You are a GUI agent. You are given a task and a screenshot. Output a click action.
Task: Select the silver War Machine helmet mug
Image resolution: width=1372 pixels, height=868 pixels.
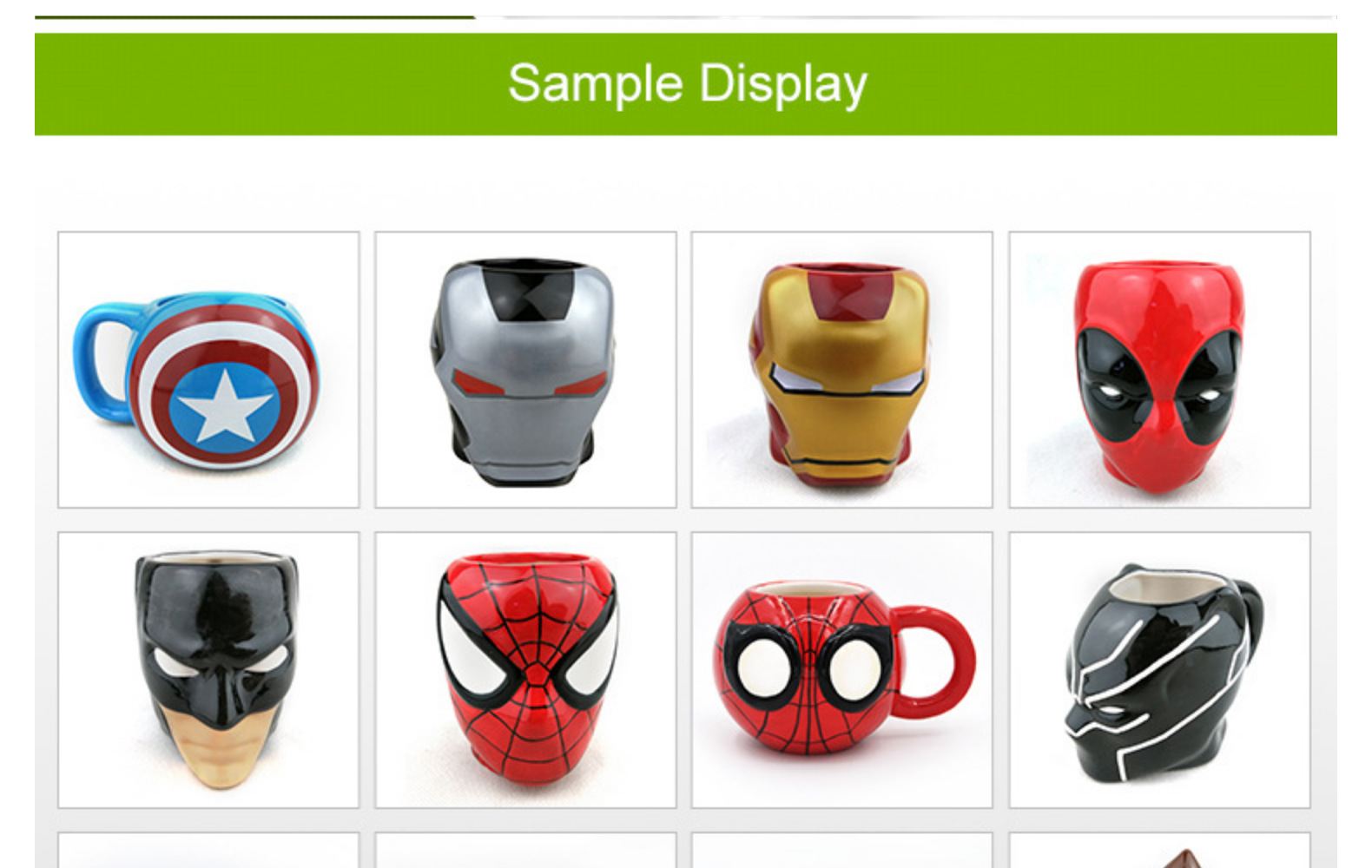(x=525, y=370)
